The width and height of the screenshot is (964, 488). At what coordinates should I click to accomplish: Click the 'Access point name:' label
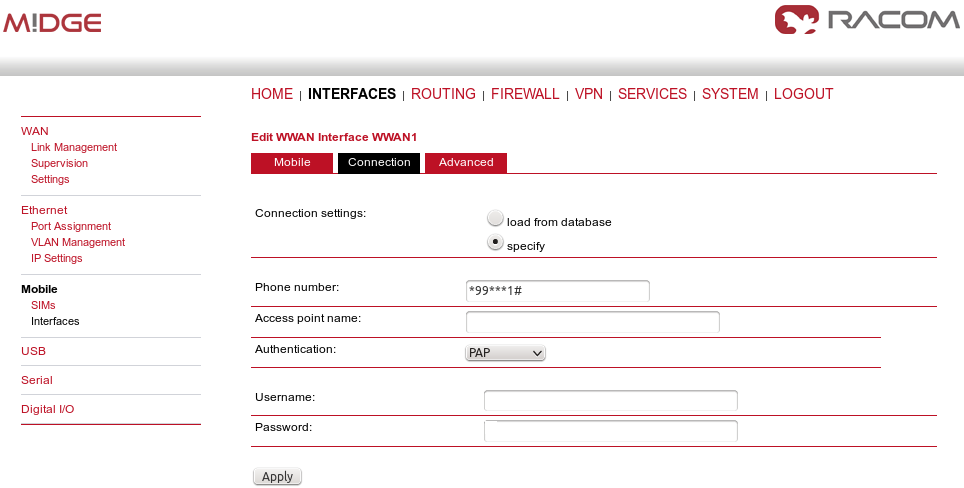(308, 318)
